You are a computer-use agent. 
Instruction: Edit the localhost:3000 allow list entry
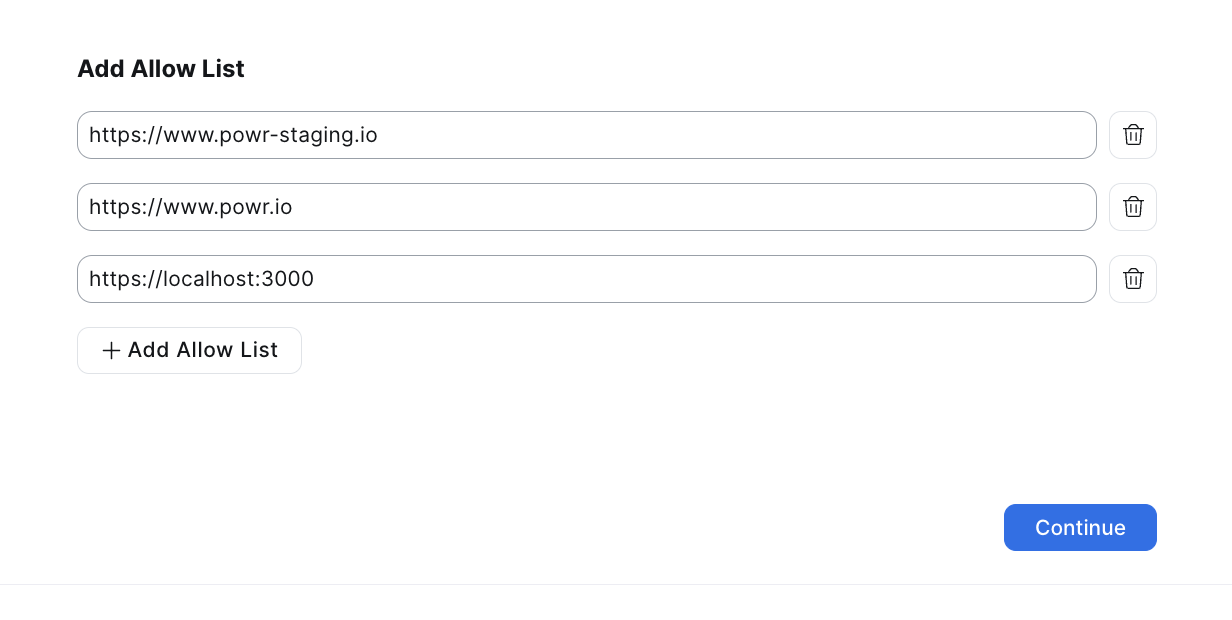pos(586,279)
